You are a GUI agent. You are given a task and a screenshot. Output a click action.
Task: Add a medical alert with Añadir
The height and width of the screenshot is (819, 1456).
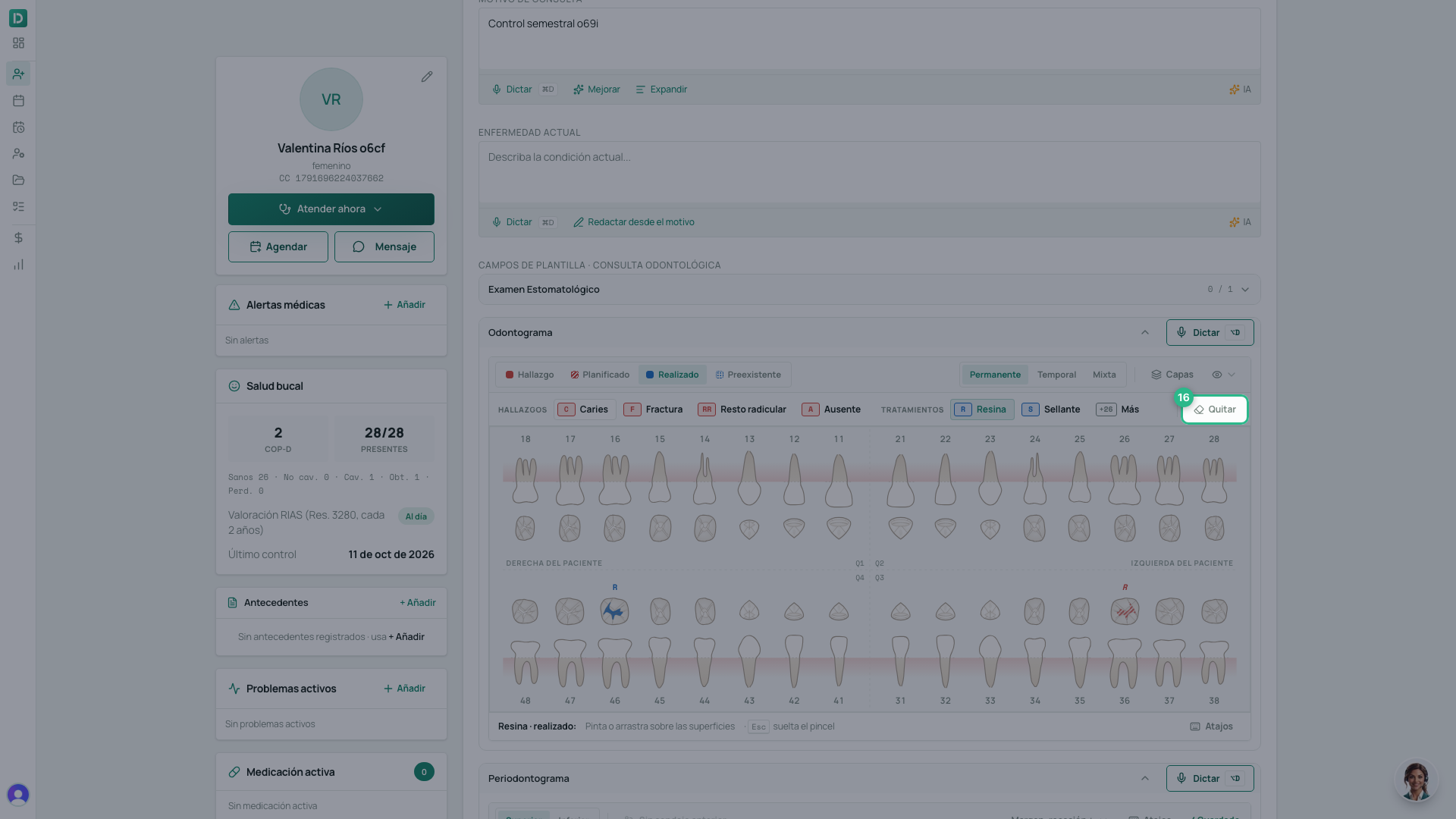(404, 305)
